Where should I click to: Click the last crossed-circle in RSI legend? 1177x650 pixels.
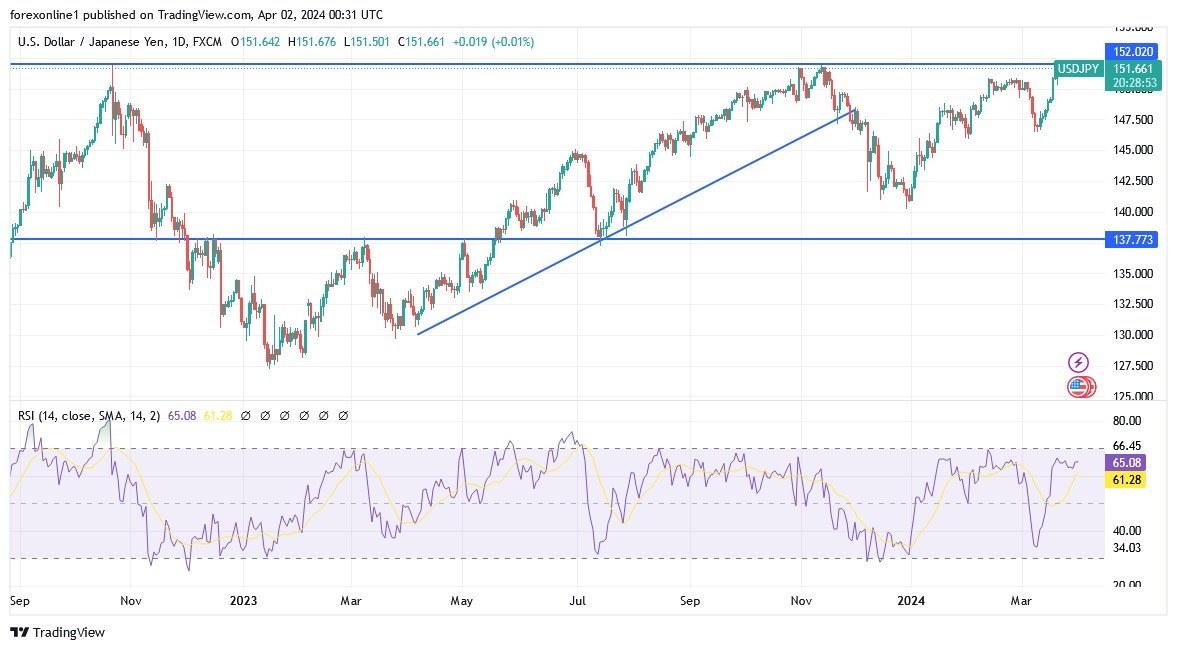coord(343,415)
